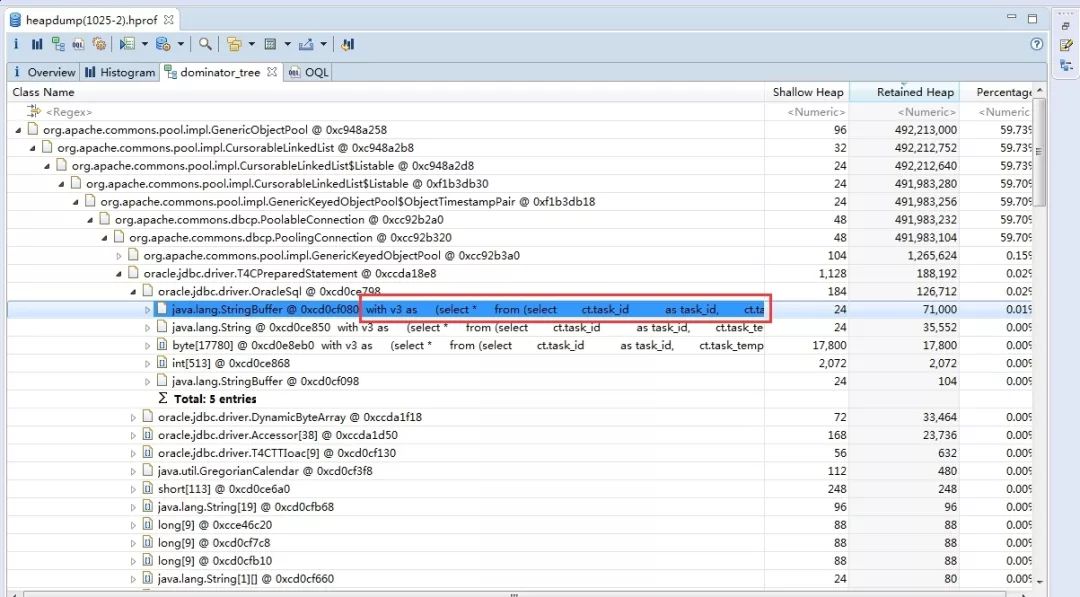Sort by Percentage column header

(995, 92)
